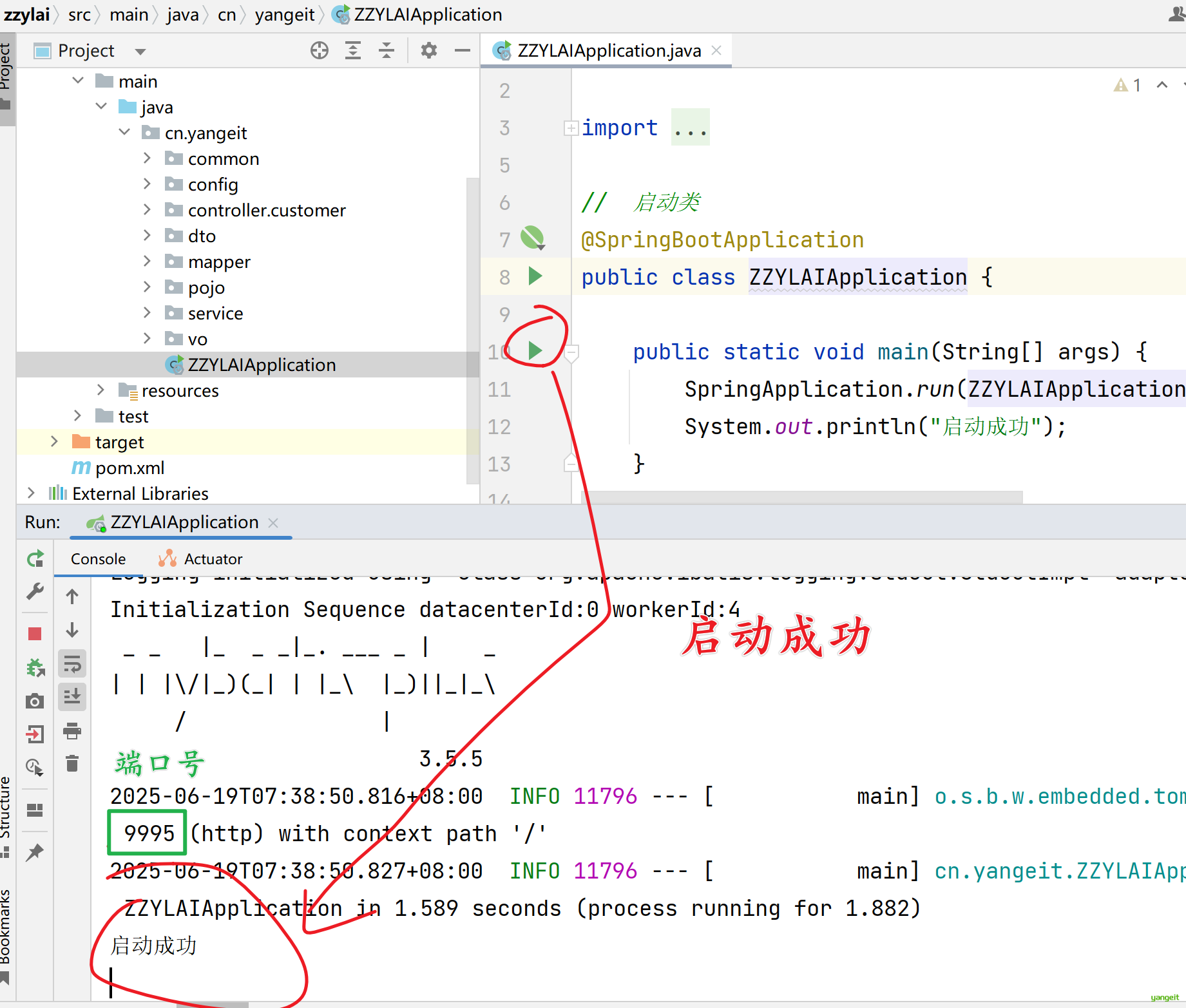Click the camera dump threads icon
Image resolution: width=1186 pixels, height=1008 pixels.
click(x=35, y=701)
